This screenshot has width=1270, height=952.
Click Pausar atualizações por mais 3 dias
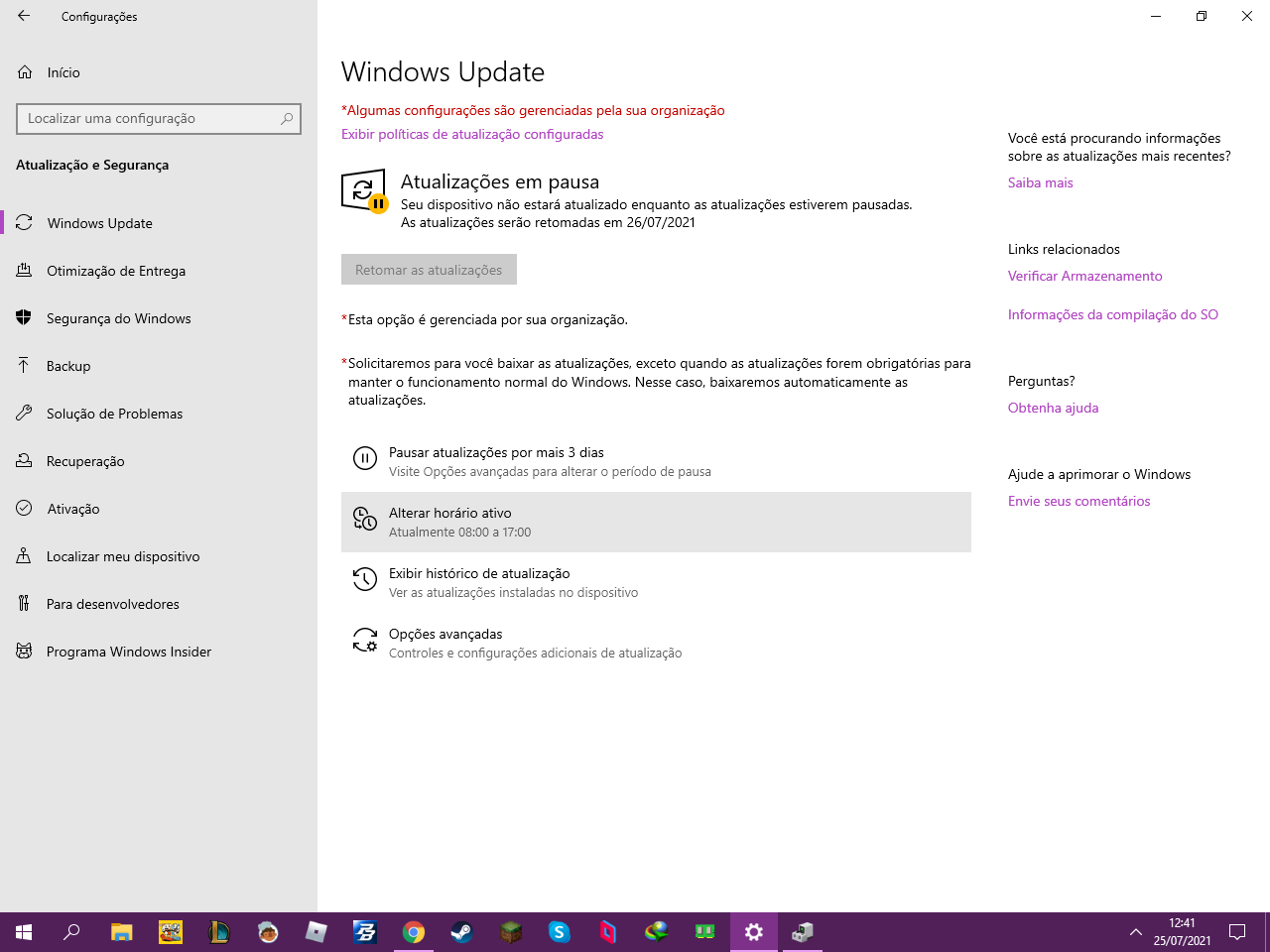pyautogui.click(x=656, y=462)
